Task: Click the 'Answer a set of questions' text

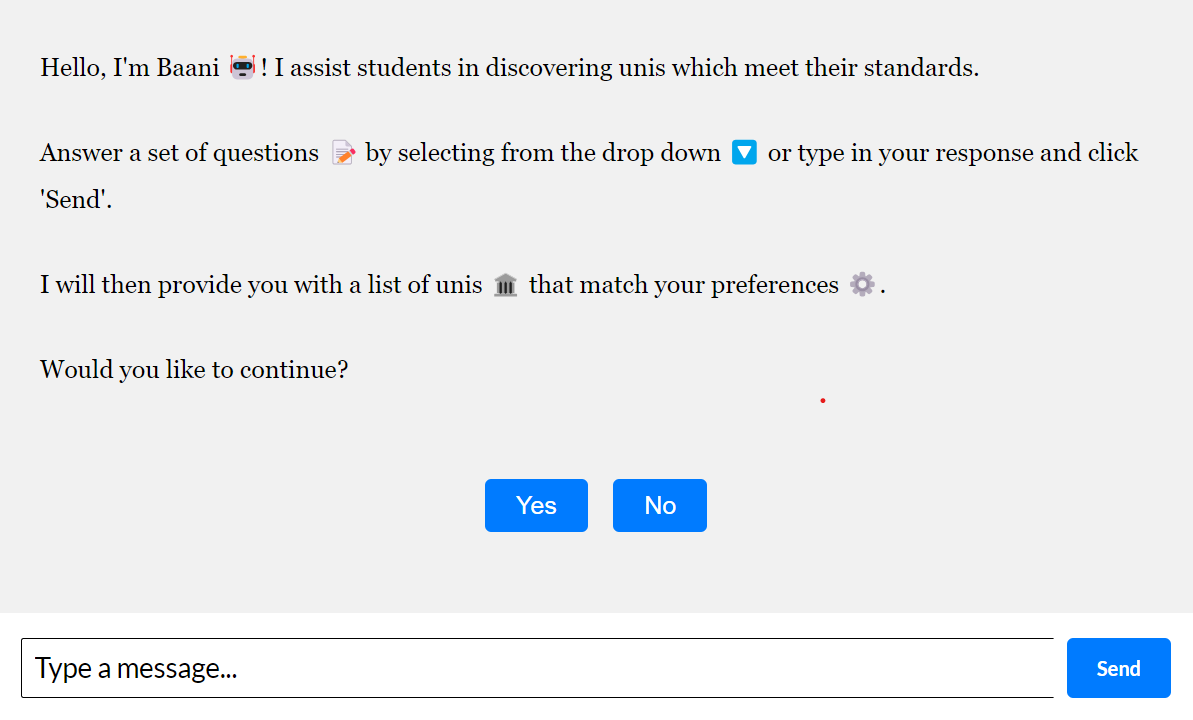Action: tap(179, 153)
